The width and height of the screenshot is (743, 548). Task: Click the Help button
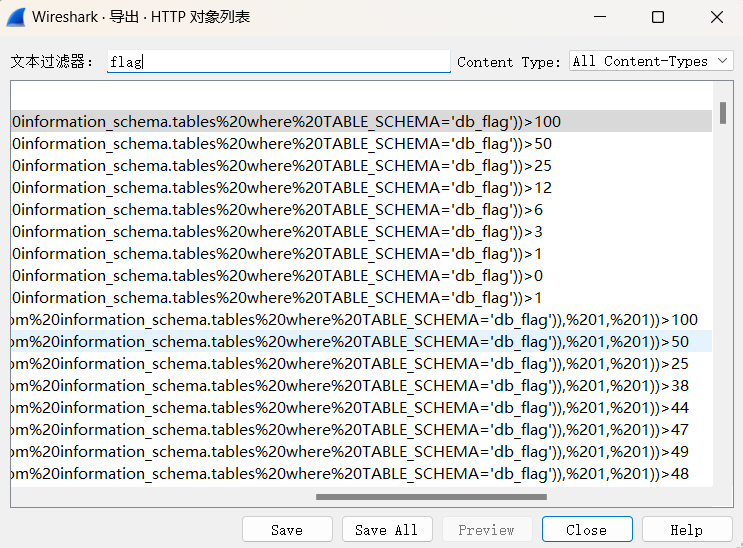687,530
